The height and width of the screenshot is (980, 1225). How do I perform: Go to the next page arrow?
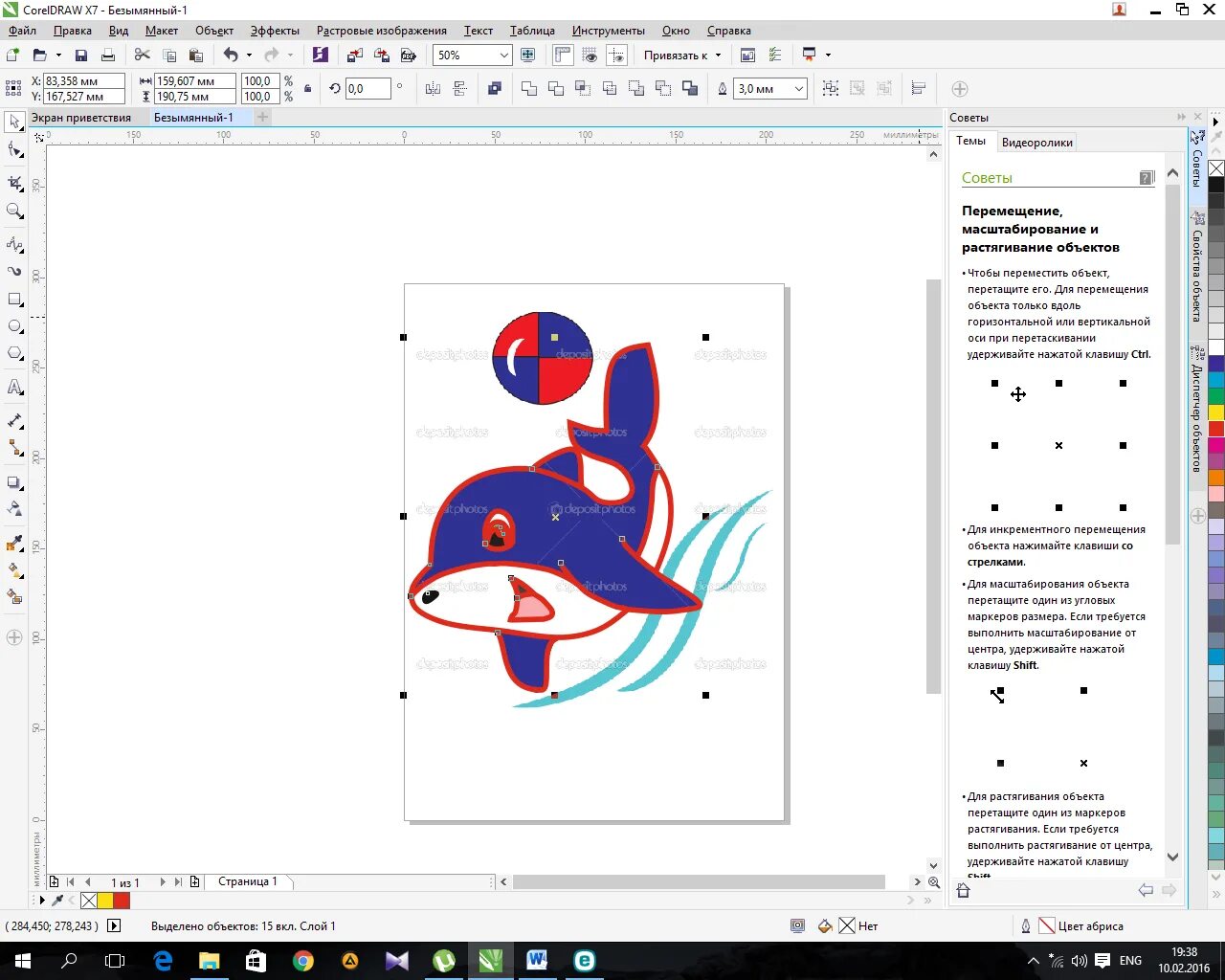[163, 882]
